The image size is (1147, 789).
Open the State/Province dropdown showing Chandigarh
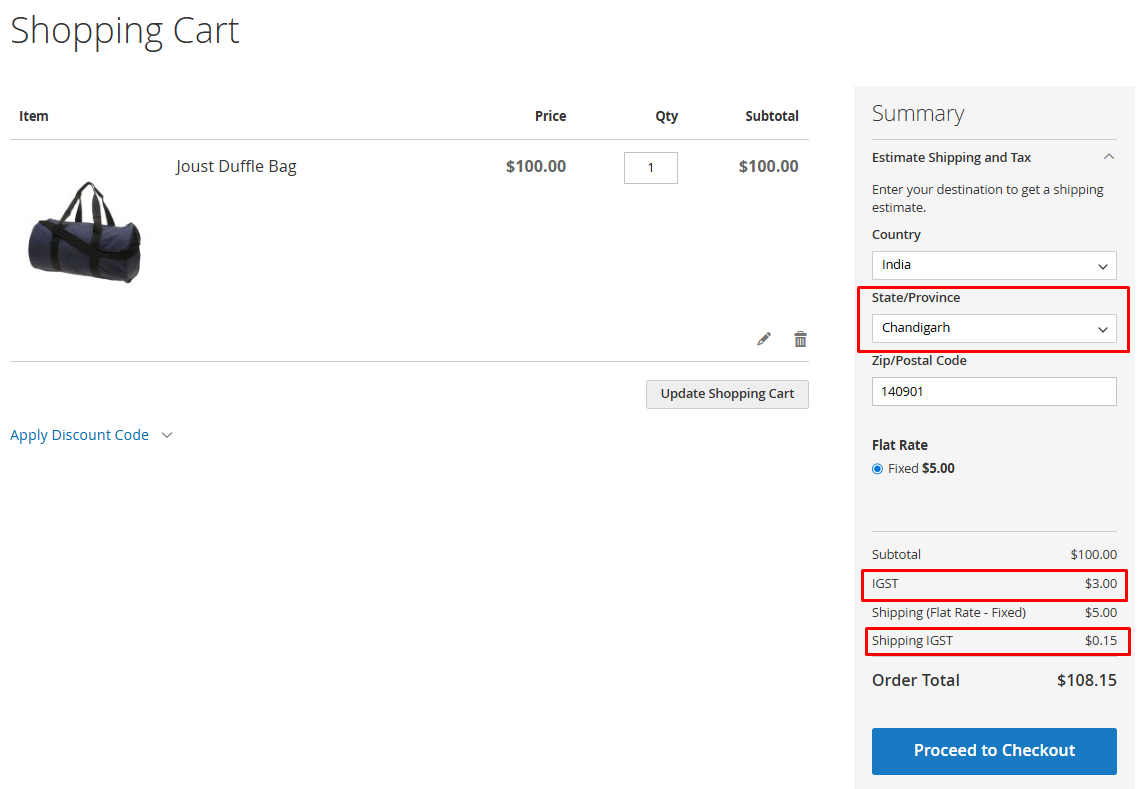994,328
